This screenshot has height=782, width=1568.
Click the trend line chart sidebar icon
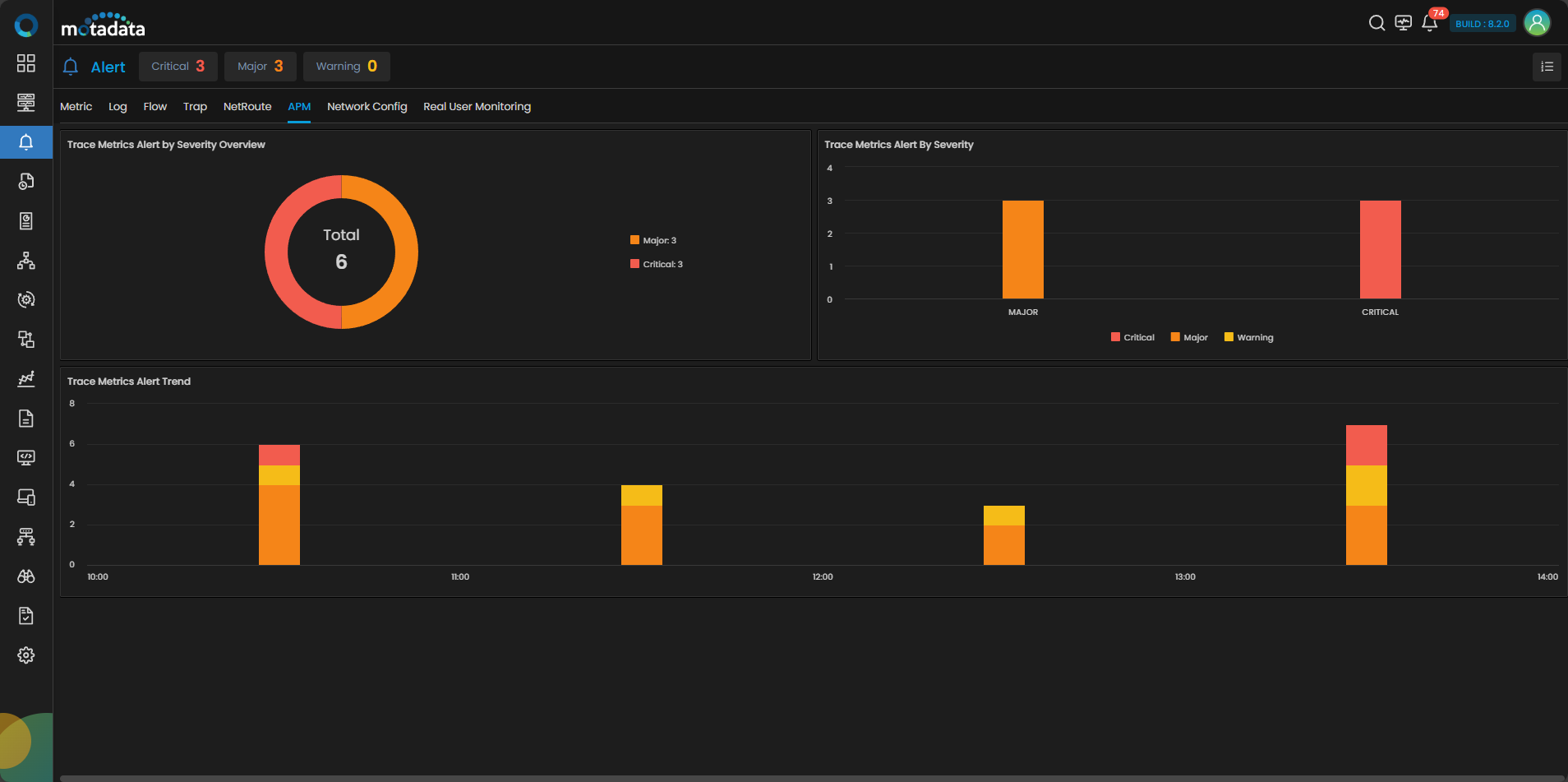(x=26, y=379)
